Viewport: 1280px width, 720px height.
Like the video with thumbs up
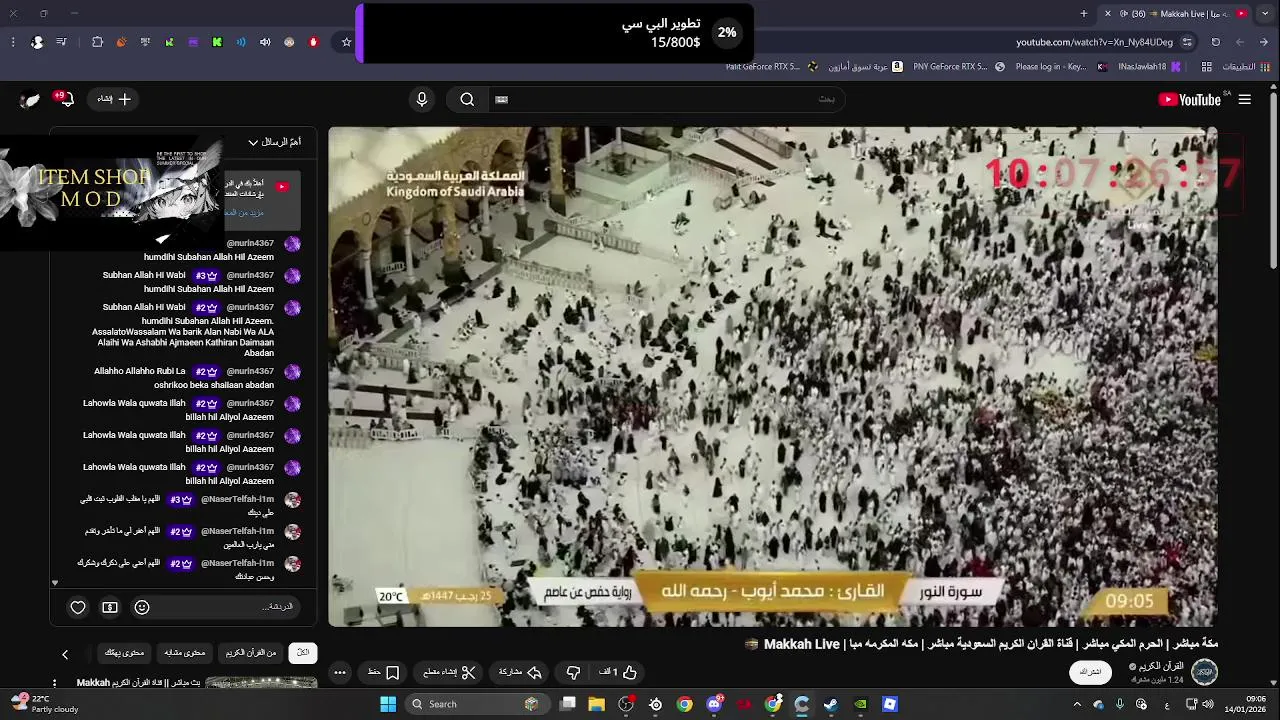tap(617, 672)
